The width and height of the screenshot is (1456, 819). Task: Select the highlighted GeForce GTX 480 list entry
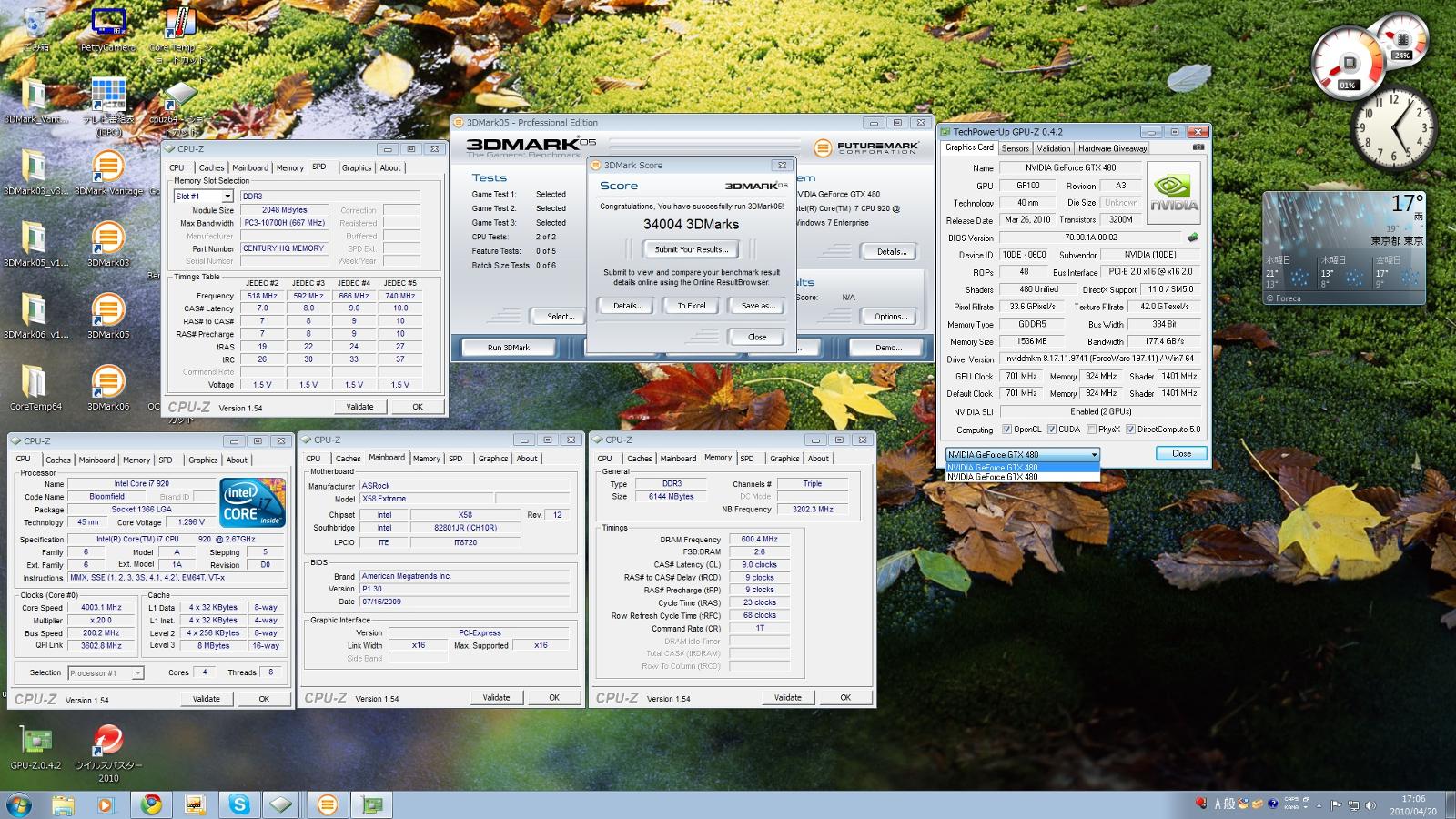pyautogui.click(x=1022, y=468)
